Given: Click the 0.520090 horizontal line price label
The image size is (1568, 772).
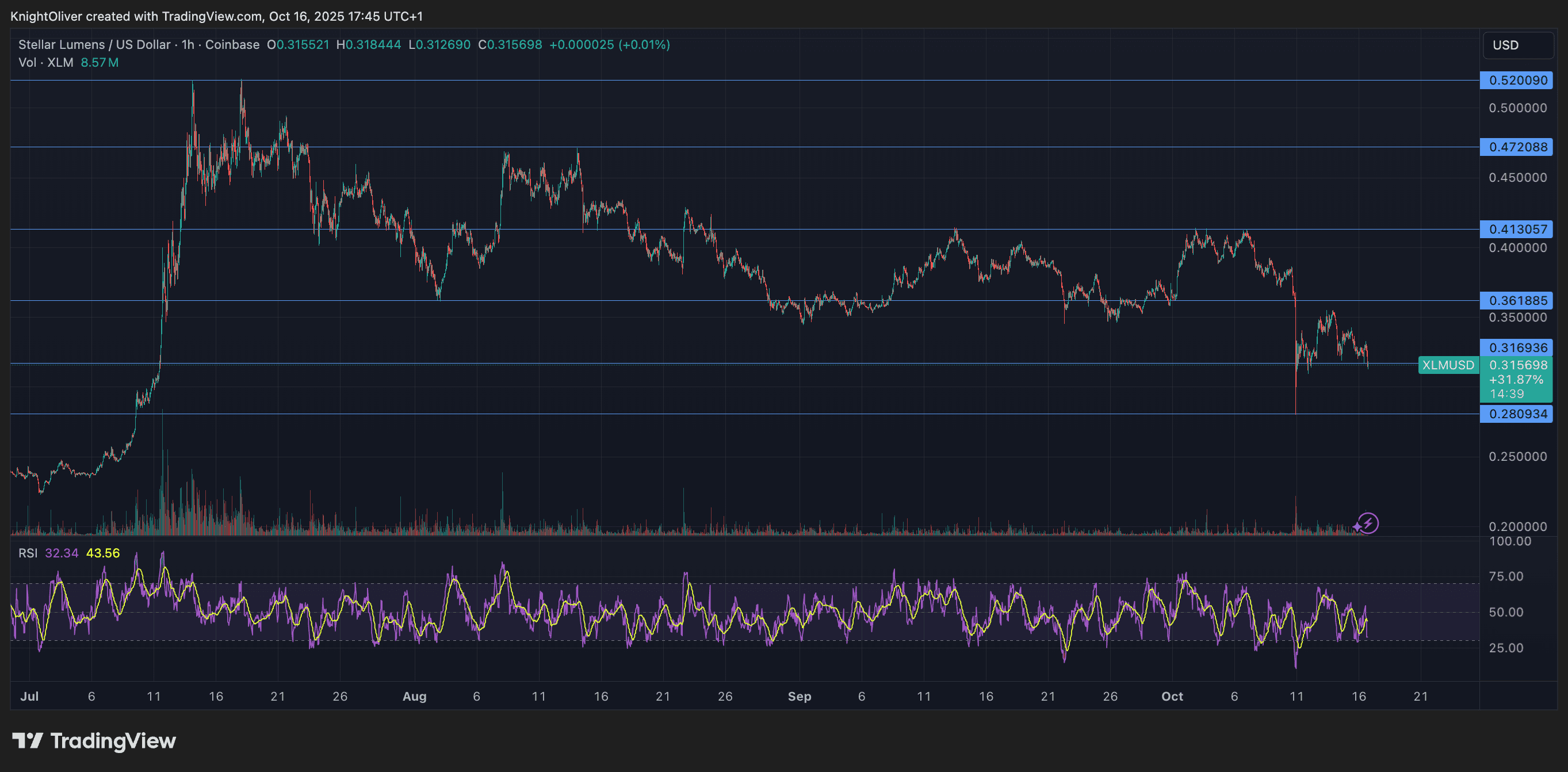Looking at the screenshot, I should (x=1516, y=81).
